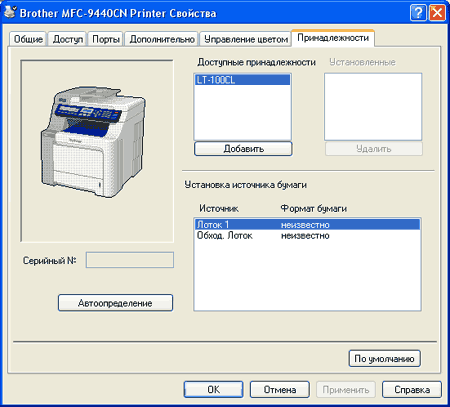
Task: Click the Brother MFC-9440CN printer image
Action: [93, 142]
